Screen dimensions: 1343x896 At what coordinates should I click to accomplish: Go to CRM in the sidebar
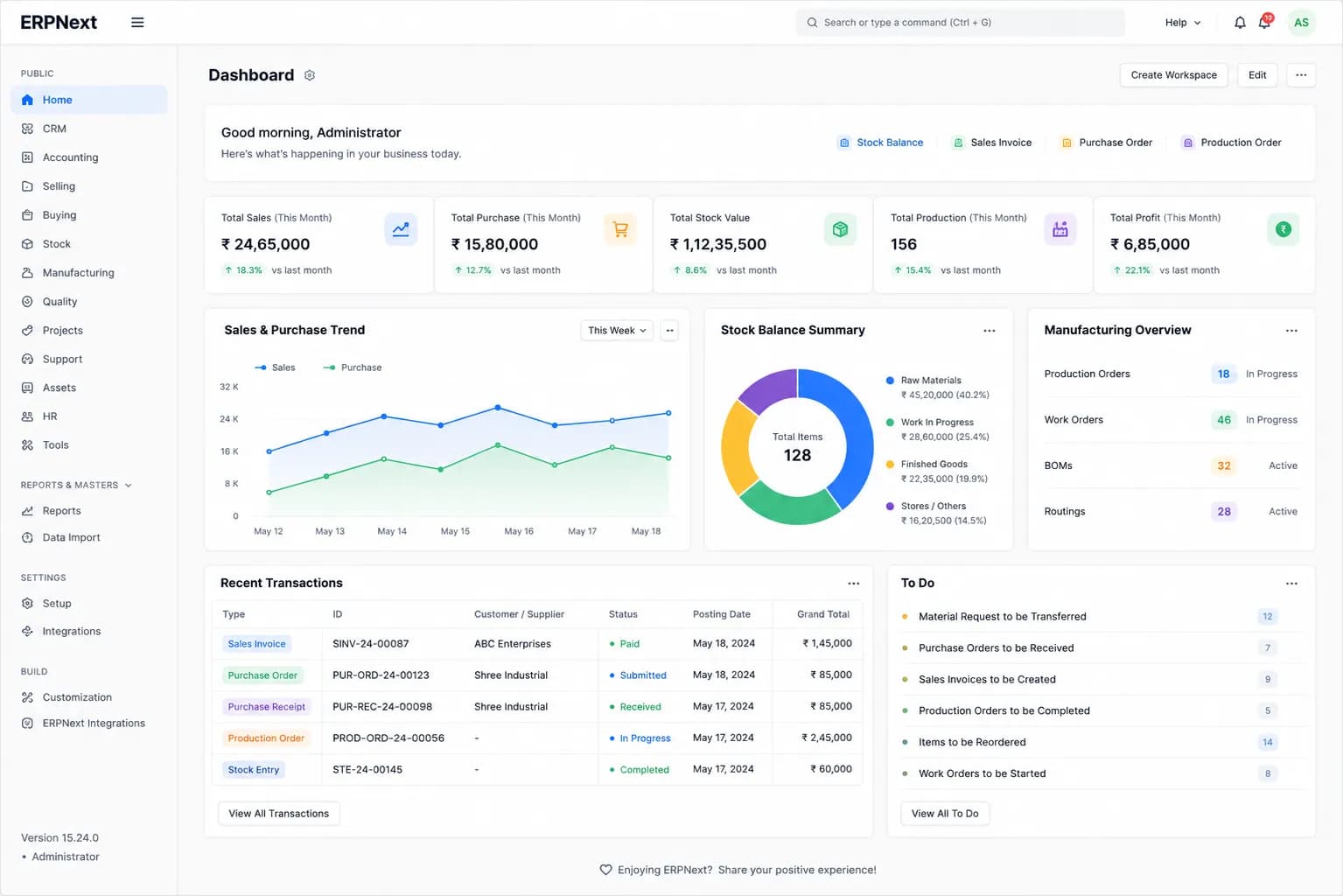pyautogui.click(x=89, y=129)
